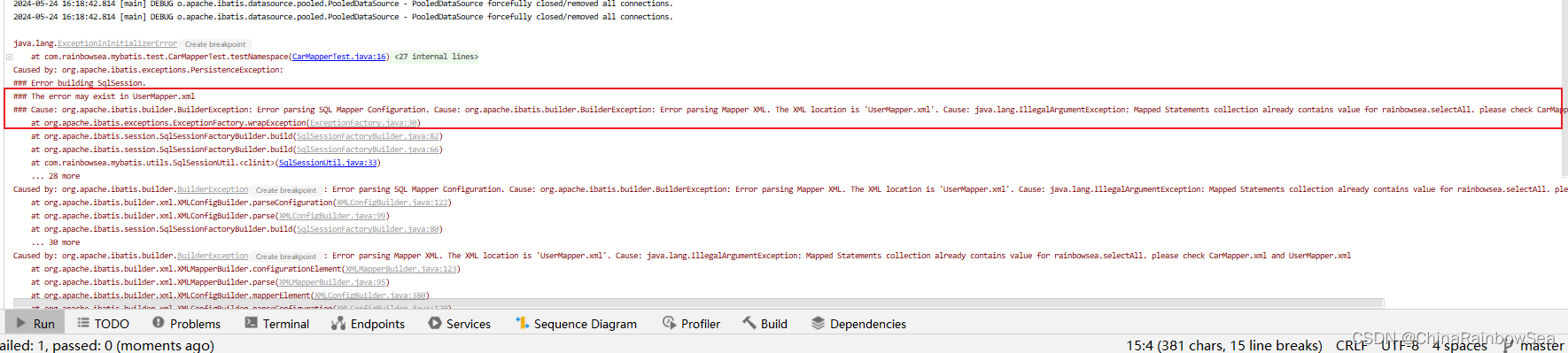
Task: Click '### Error building SqlSession.' line
Action: pyautogui.click(x=80, y=83)
